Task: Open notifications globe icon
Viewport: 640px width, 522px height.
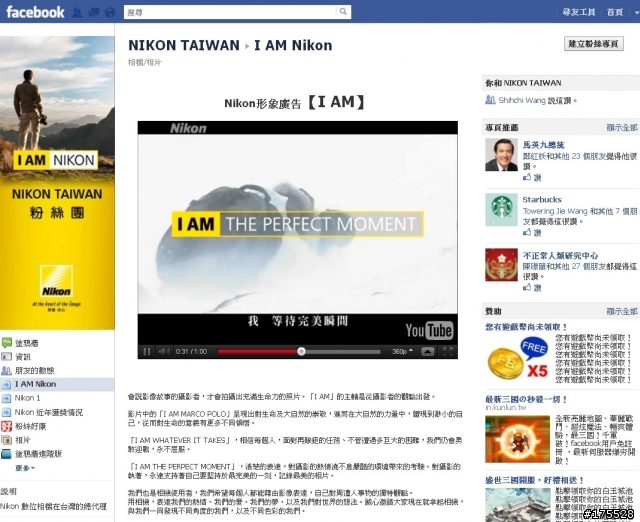Action: pyautogui.click(x=110, y=12)
